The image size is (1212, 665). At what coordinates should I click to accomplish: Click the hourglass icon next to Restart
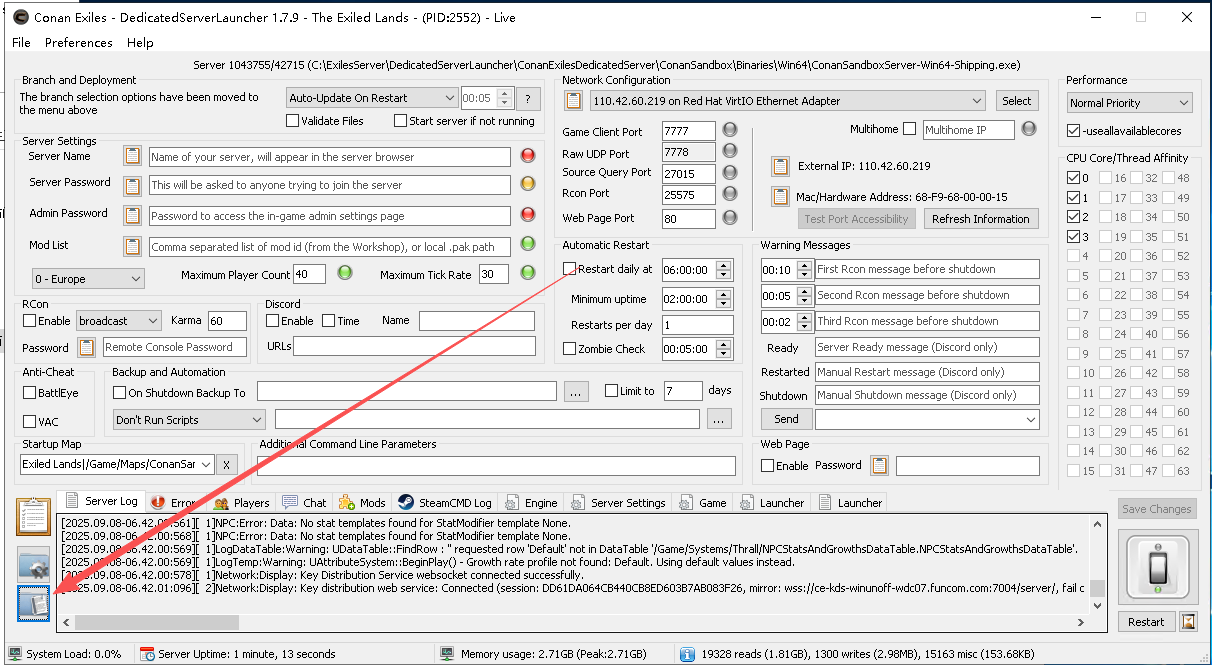pyautogui.click(x=1187, y=621)
